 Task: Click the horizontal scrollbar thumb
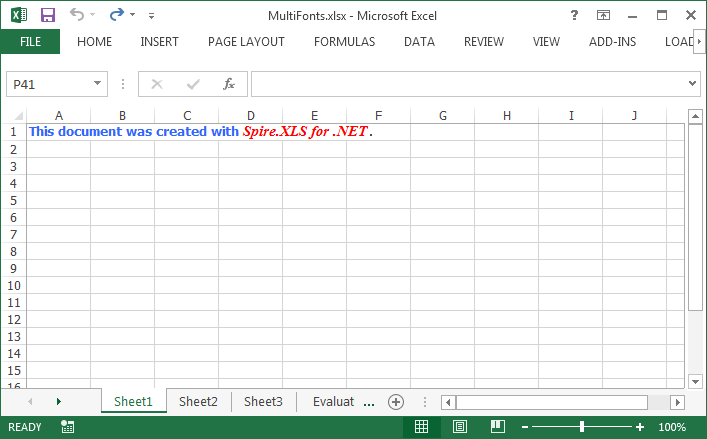click(x=552, y=402)
